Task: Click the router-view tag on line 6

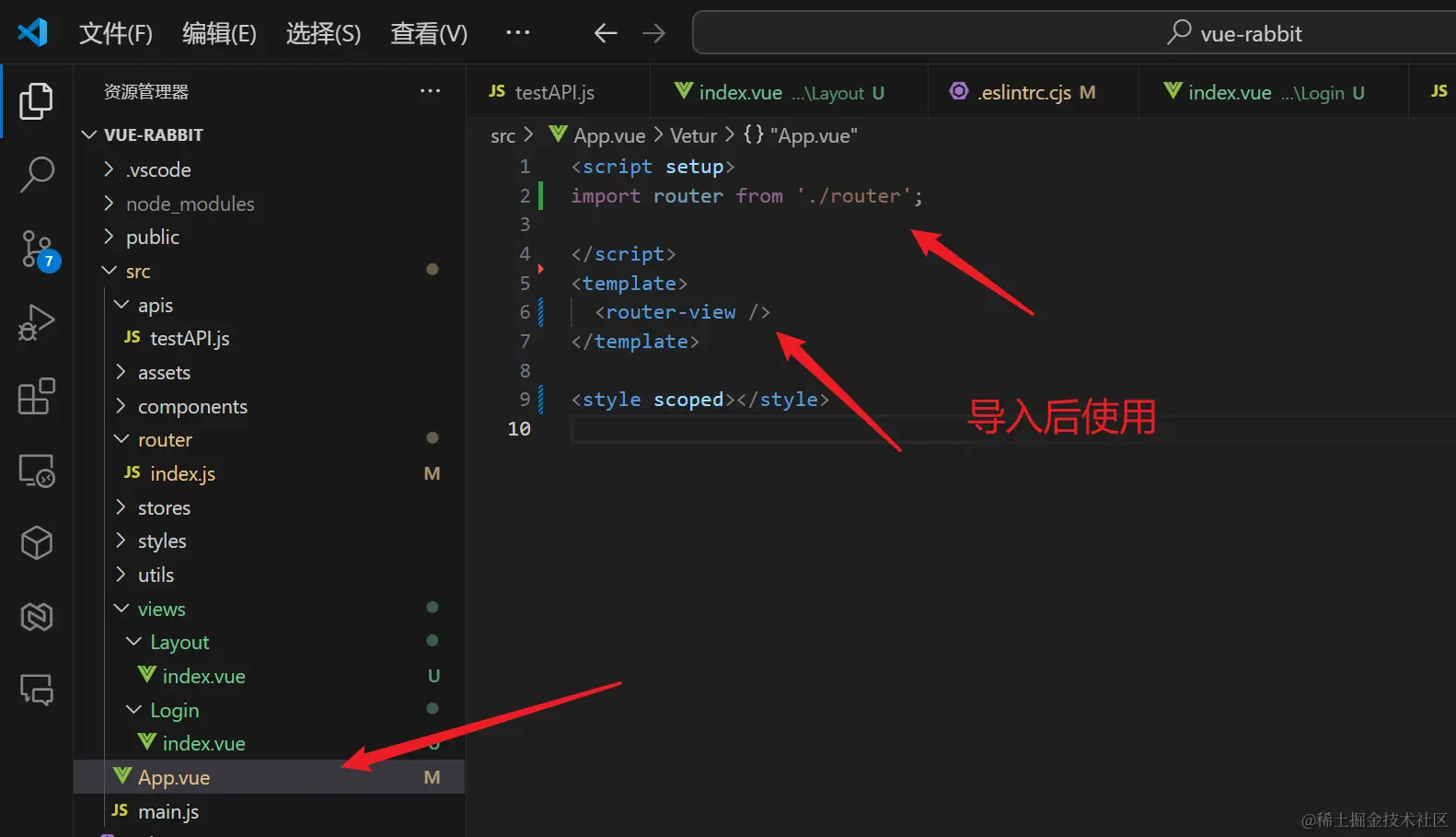Action: pyautogui.click(x=682, y=312)
